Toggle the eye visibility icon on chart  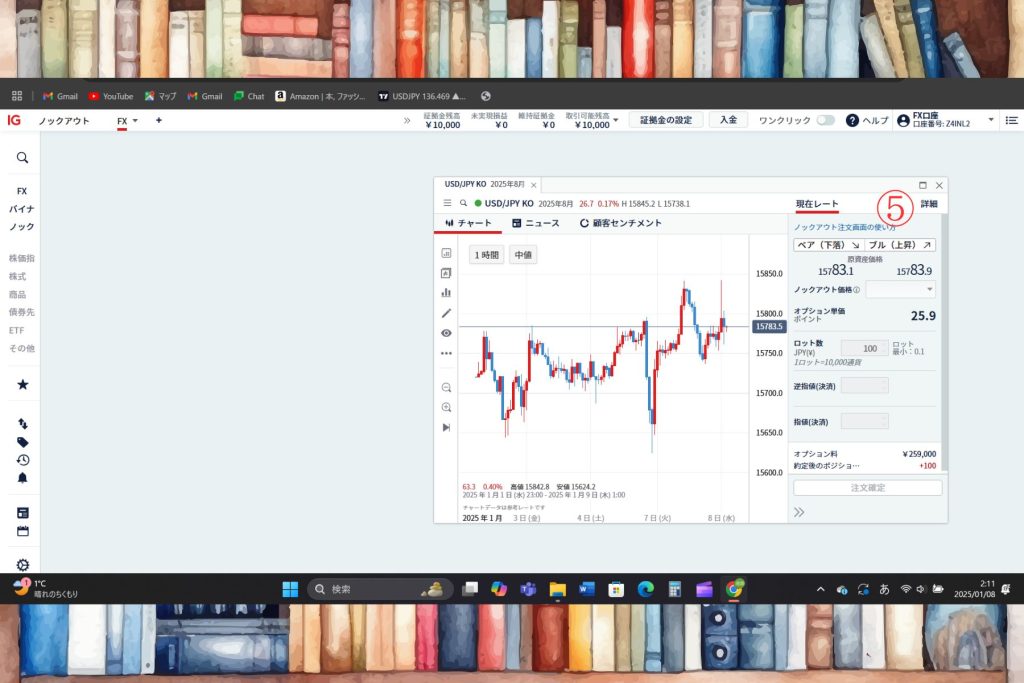[x=446, y=333]
